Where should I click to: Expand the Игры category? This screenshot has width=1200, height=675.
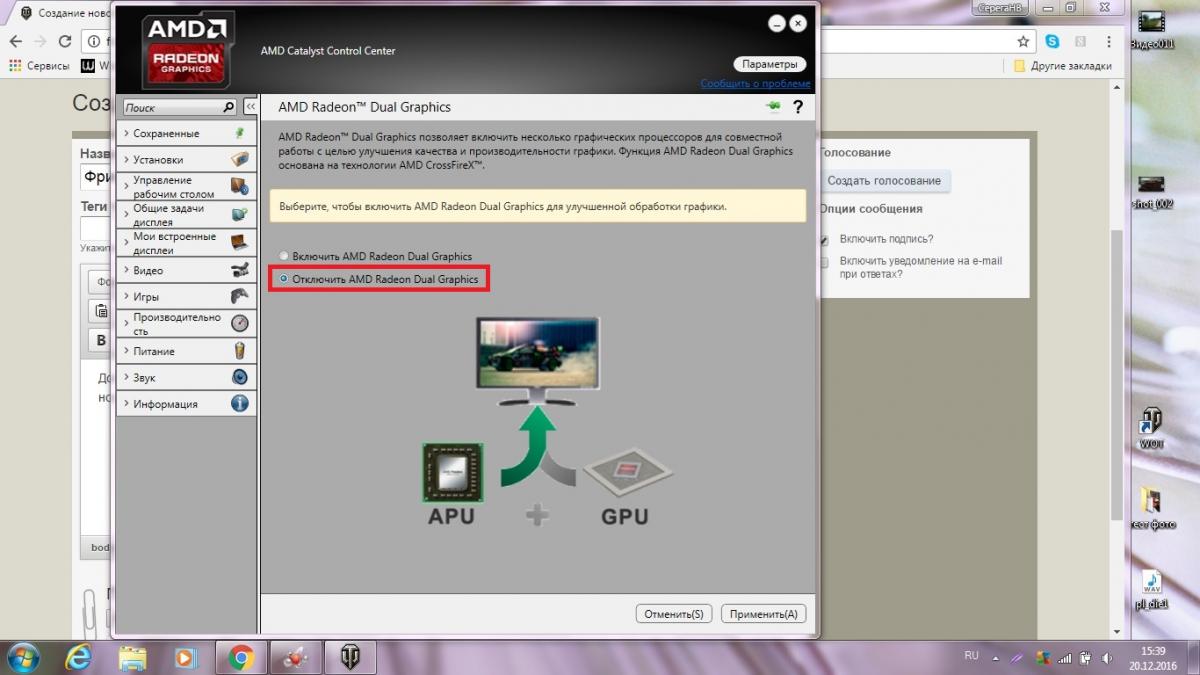186,296
